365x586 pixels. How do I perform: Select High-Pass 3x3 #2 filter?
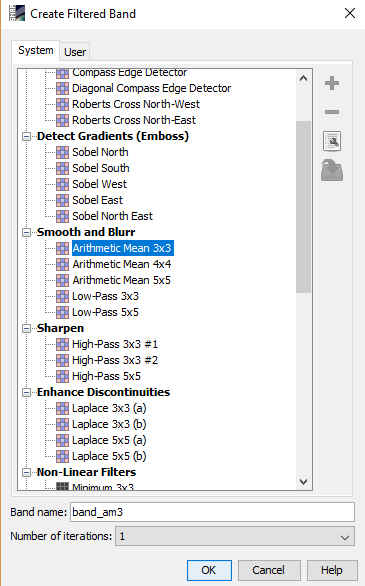coord(115,360)
